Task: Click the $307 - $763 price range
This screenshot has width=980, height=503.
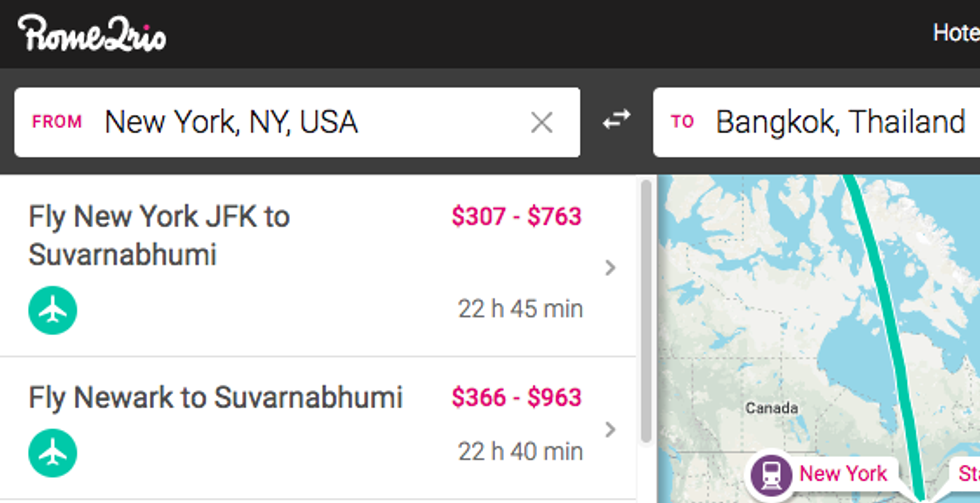Action: pos(516,217)
